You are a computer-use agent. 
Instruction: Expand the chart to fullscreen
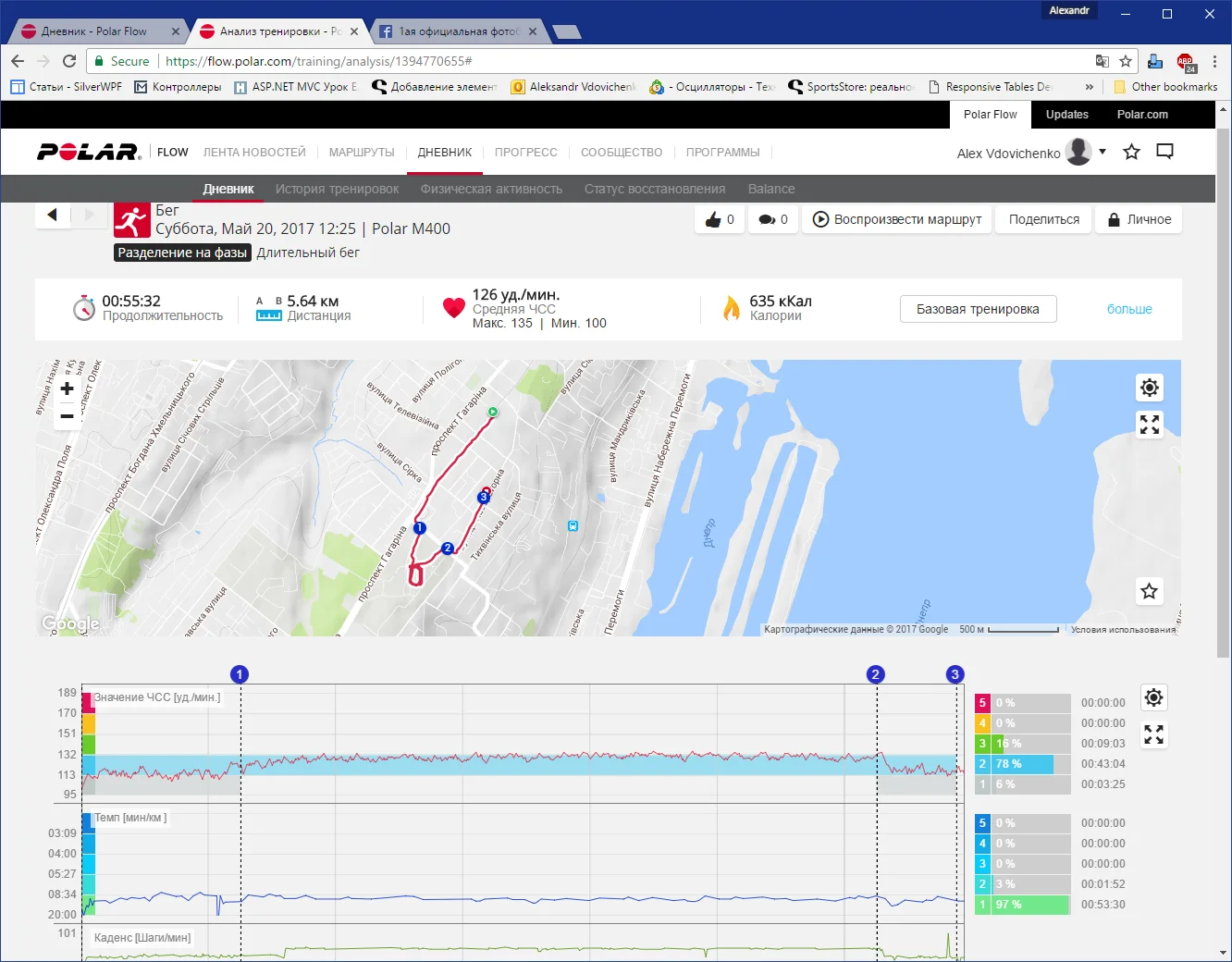(1153, 734)
